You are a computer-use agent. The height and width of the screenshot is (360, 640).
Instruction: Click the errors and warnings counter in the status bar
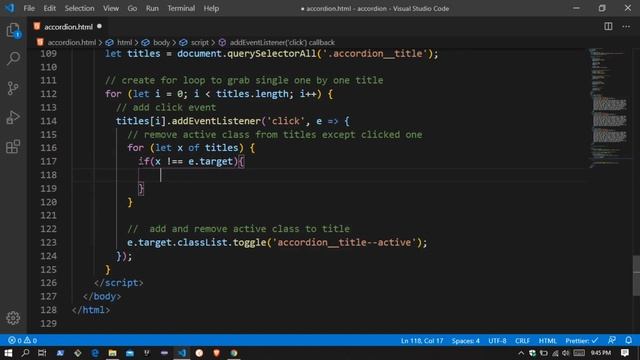pos(22,340)
